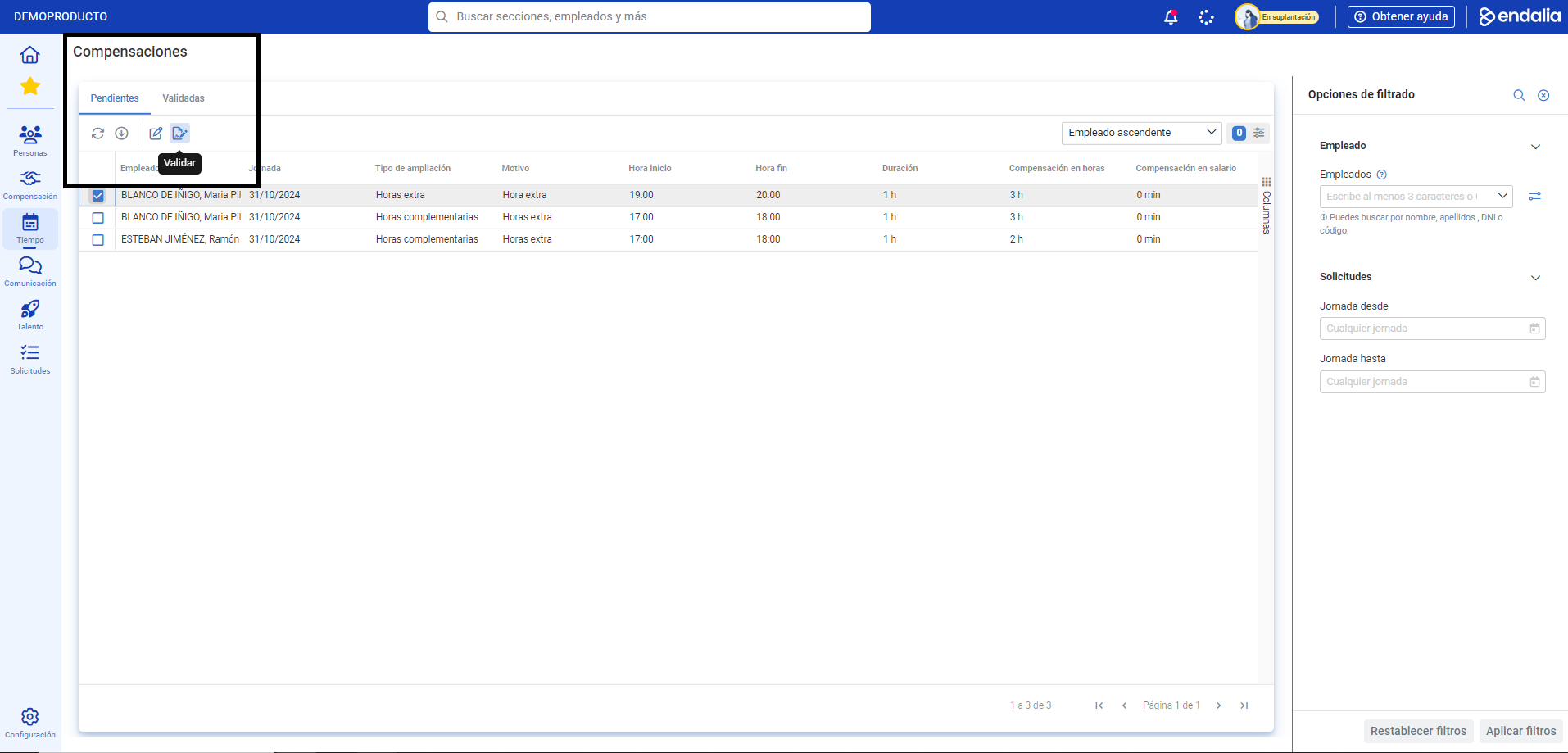Go to next page of results
The image size is (1568, 753).
[1219, 705]
